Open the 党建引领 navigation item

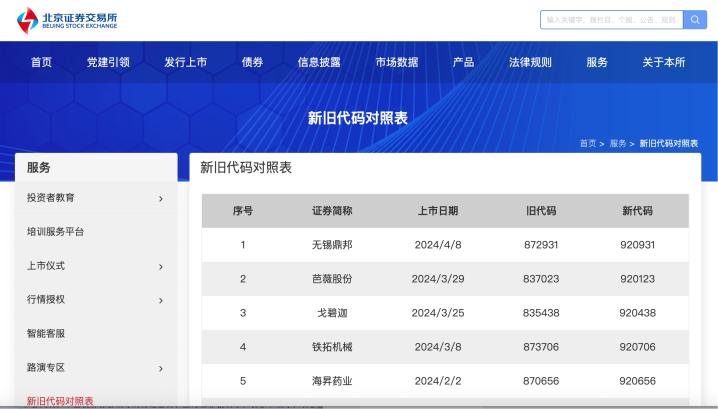tap(108, 62)
